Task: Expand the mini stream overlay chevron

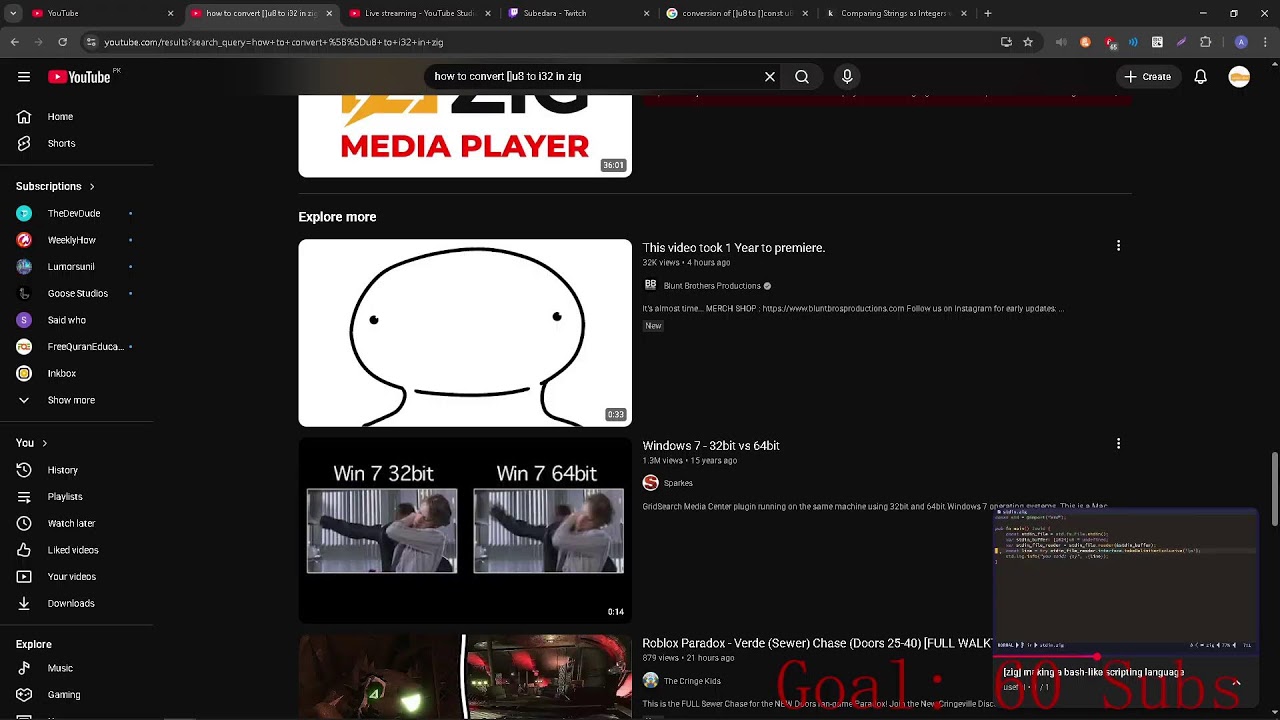Action: (x=1236, y=682)
